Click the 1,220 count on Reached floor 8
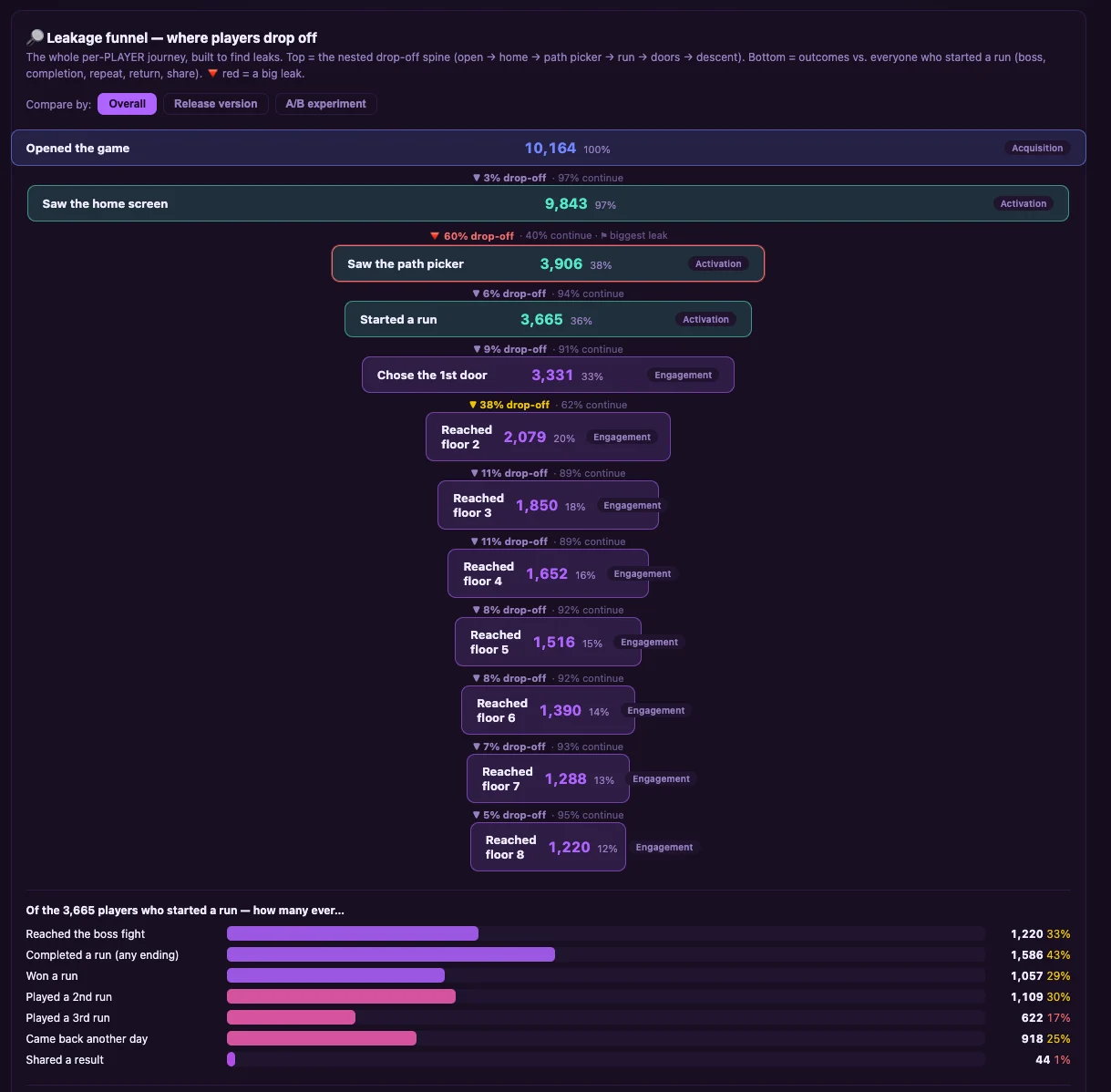Image resolution: width=1111 pixels, height=1092 pixels. point(570,847)
